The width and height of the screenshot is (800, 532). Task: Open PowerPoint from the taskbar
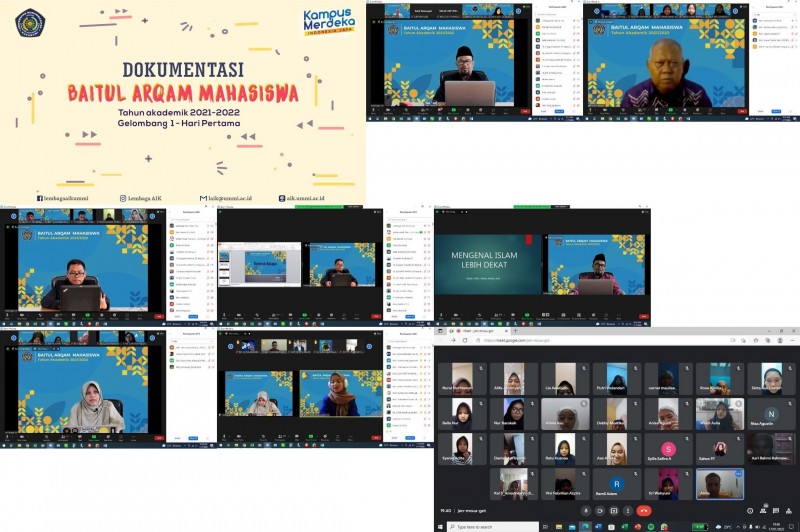(x=638, y=527)
